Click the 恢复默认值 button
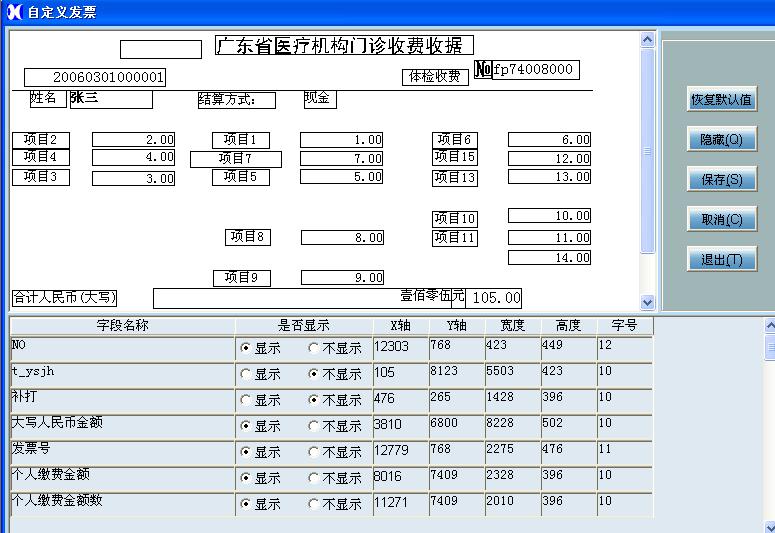 721,99
